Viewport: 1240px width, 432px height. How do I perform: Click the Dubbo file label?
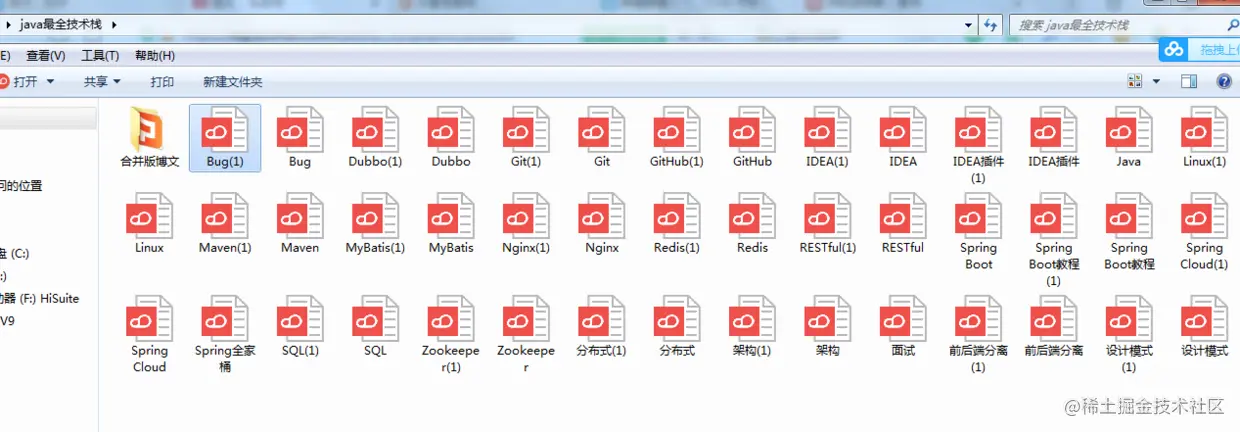[451, 161]
